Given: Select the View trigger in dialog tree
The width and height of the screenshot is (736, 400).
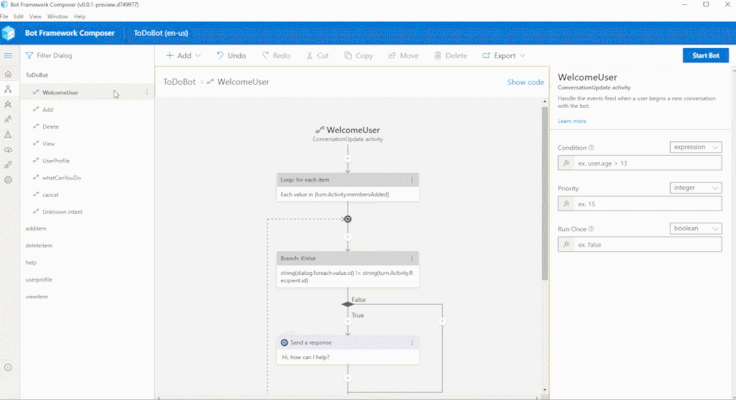Looking at the screenshot, I should tap(48, 144).
